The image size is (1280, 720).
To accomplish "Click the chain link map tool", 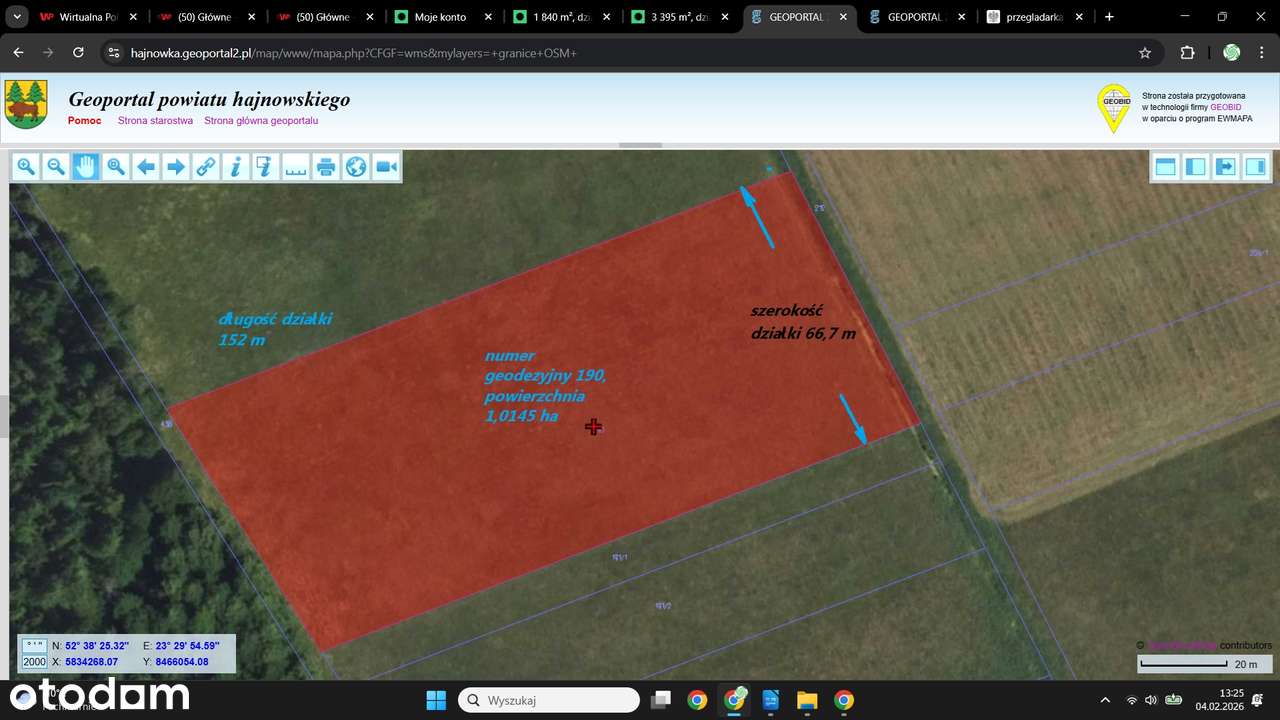I will click(x=206, y=167).
